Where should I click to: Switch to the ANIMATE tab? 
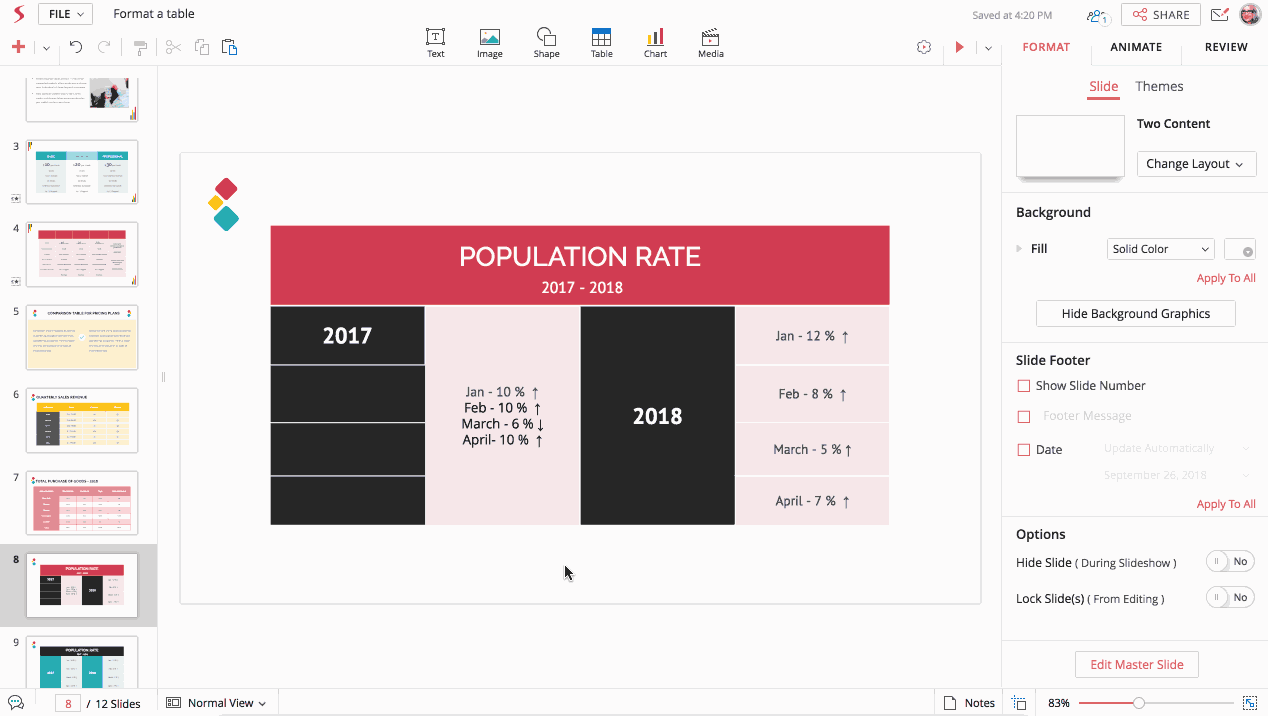tap(1136, 47)
